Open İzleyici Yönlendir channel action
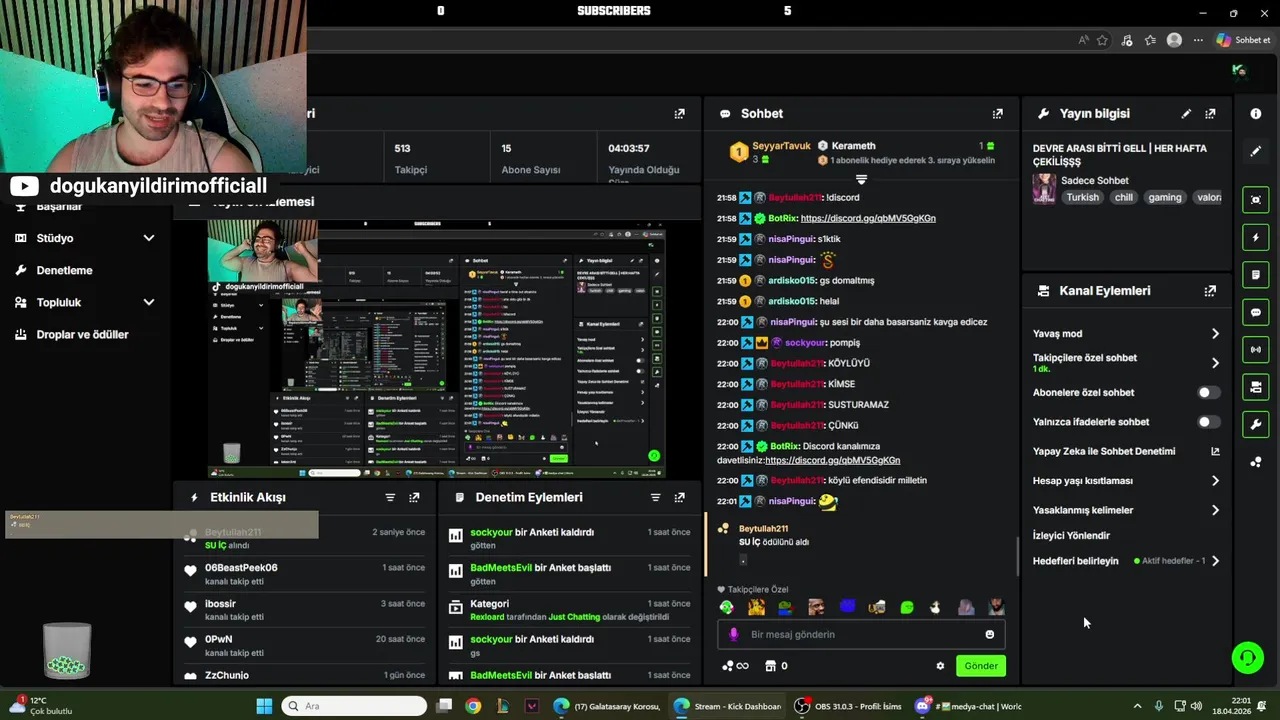1280x720 pixels. click(1071, 536)
